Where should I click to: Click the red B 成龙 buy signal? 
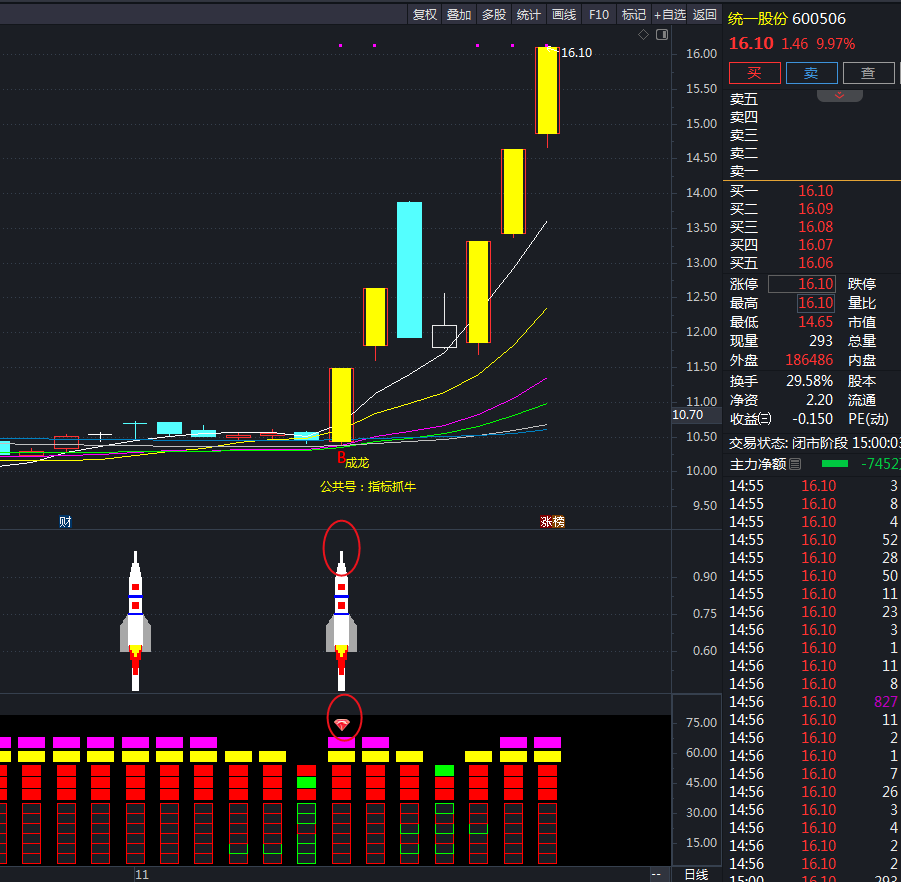[x=353, y=460]
